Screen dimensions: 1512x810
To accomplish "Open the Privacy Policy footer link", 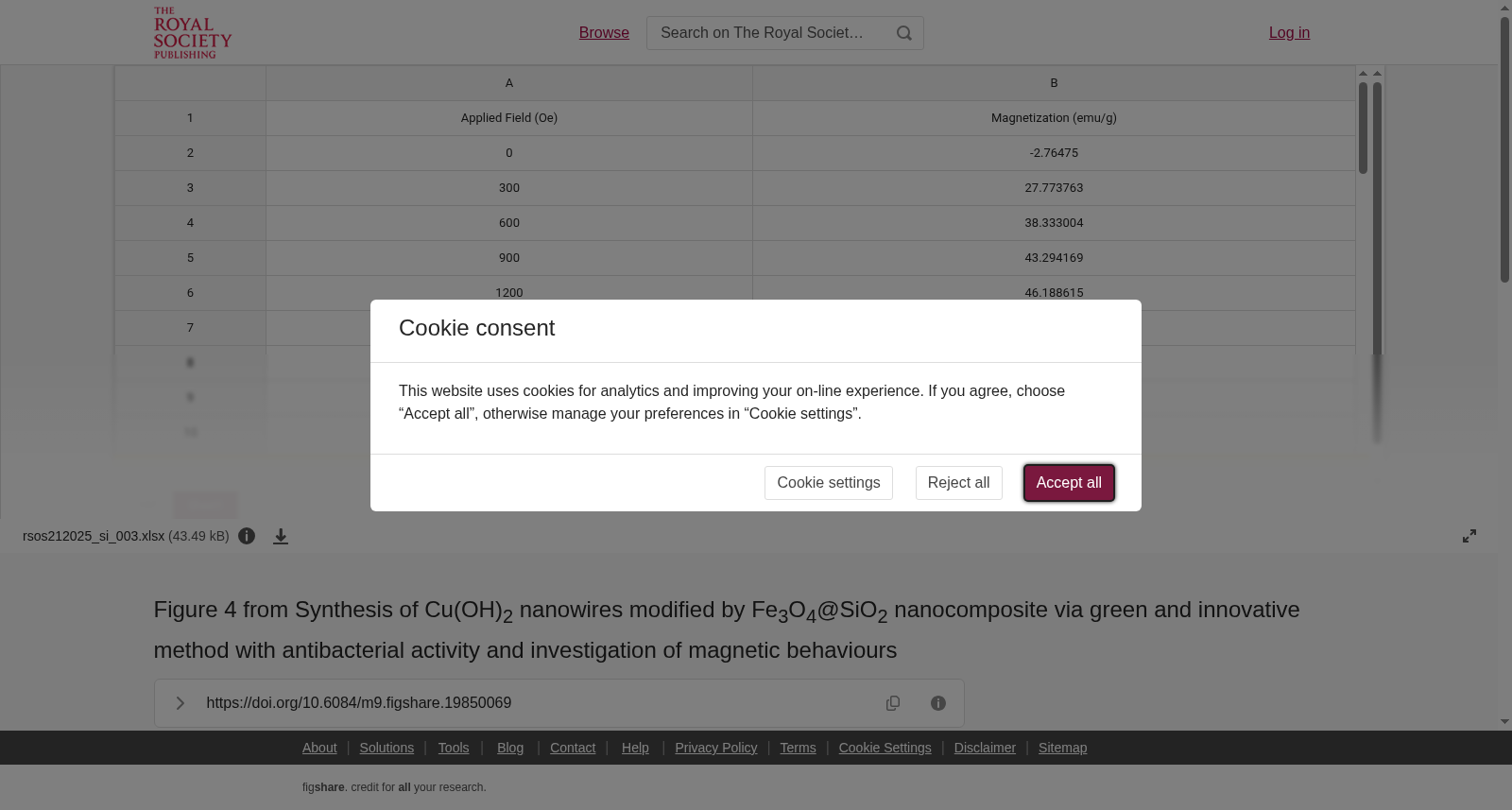I will [715, 748].
